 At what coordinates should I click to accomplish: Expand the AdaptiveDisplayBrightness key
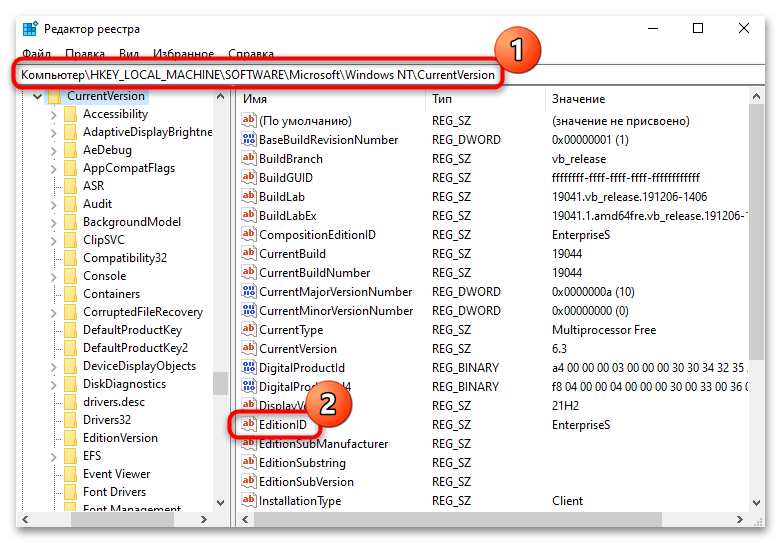pyautogui.click(x=54, y=133)
